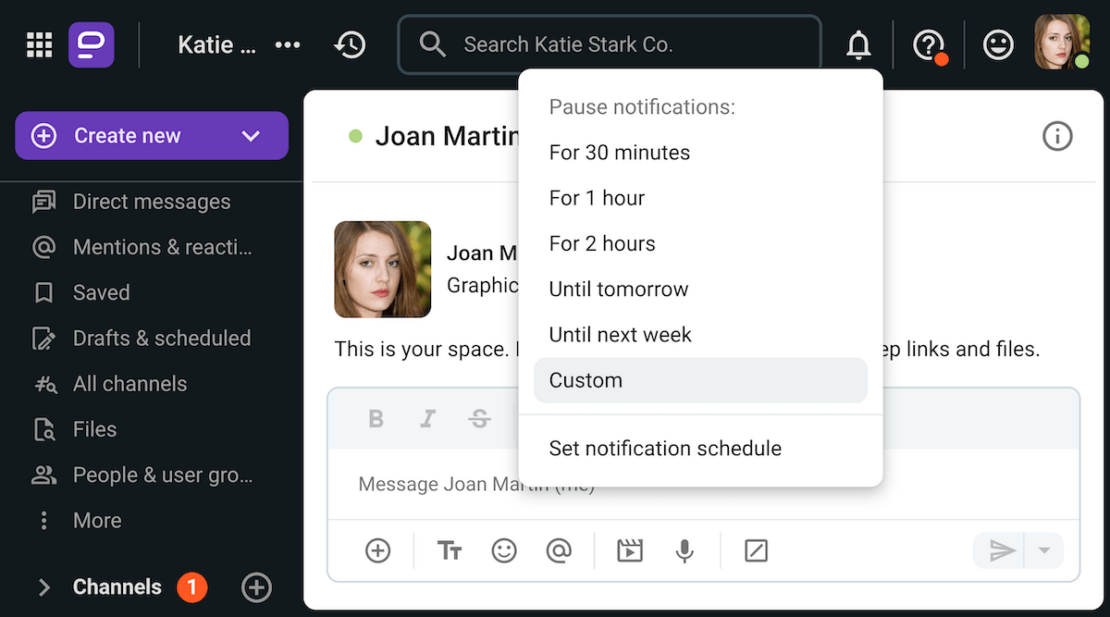Image resolution: width=1110 pixels, height=617 pixels.
Task: Toggle bold formatting in message editor
Action: click(376, 419)
